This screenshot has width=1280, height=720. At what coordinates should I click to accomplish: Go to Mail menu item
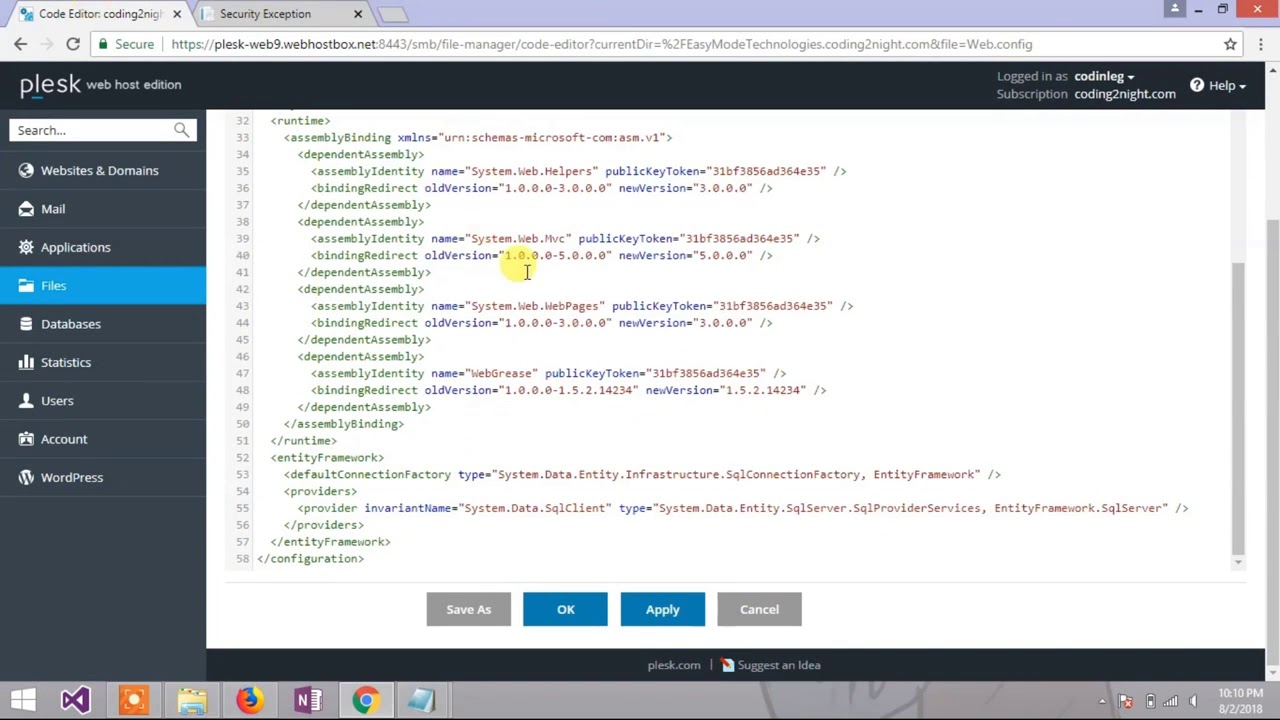(x=53, y=209)
